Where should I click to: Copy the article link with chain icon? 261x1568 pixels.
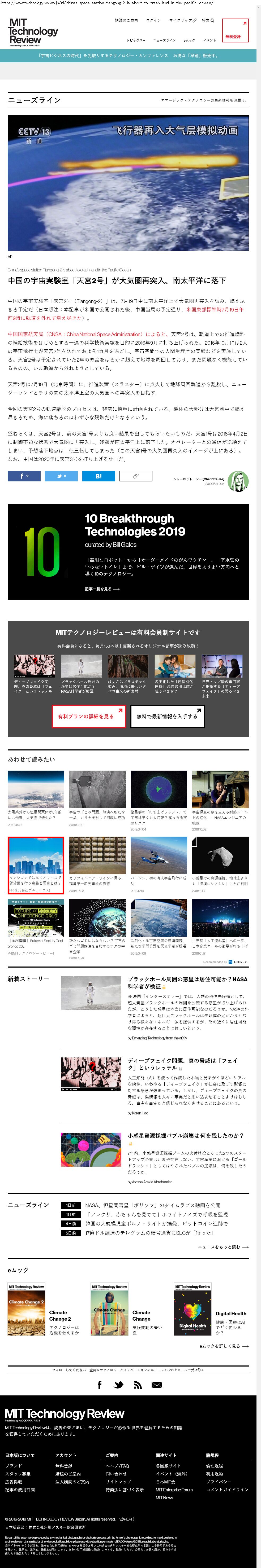click(136, 476)
